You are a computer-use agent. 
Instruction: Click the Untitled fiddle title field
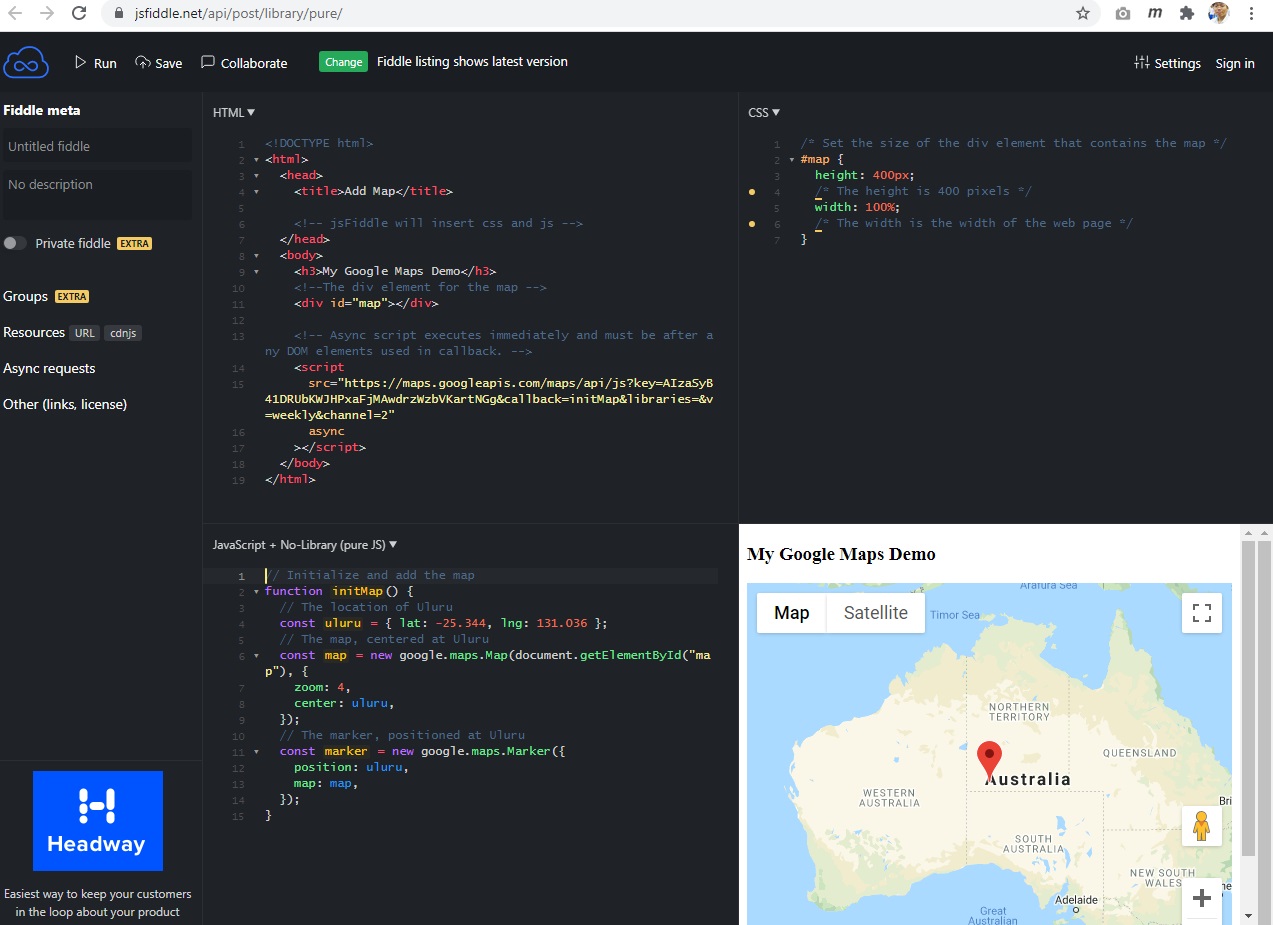97,146
